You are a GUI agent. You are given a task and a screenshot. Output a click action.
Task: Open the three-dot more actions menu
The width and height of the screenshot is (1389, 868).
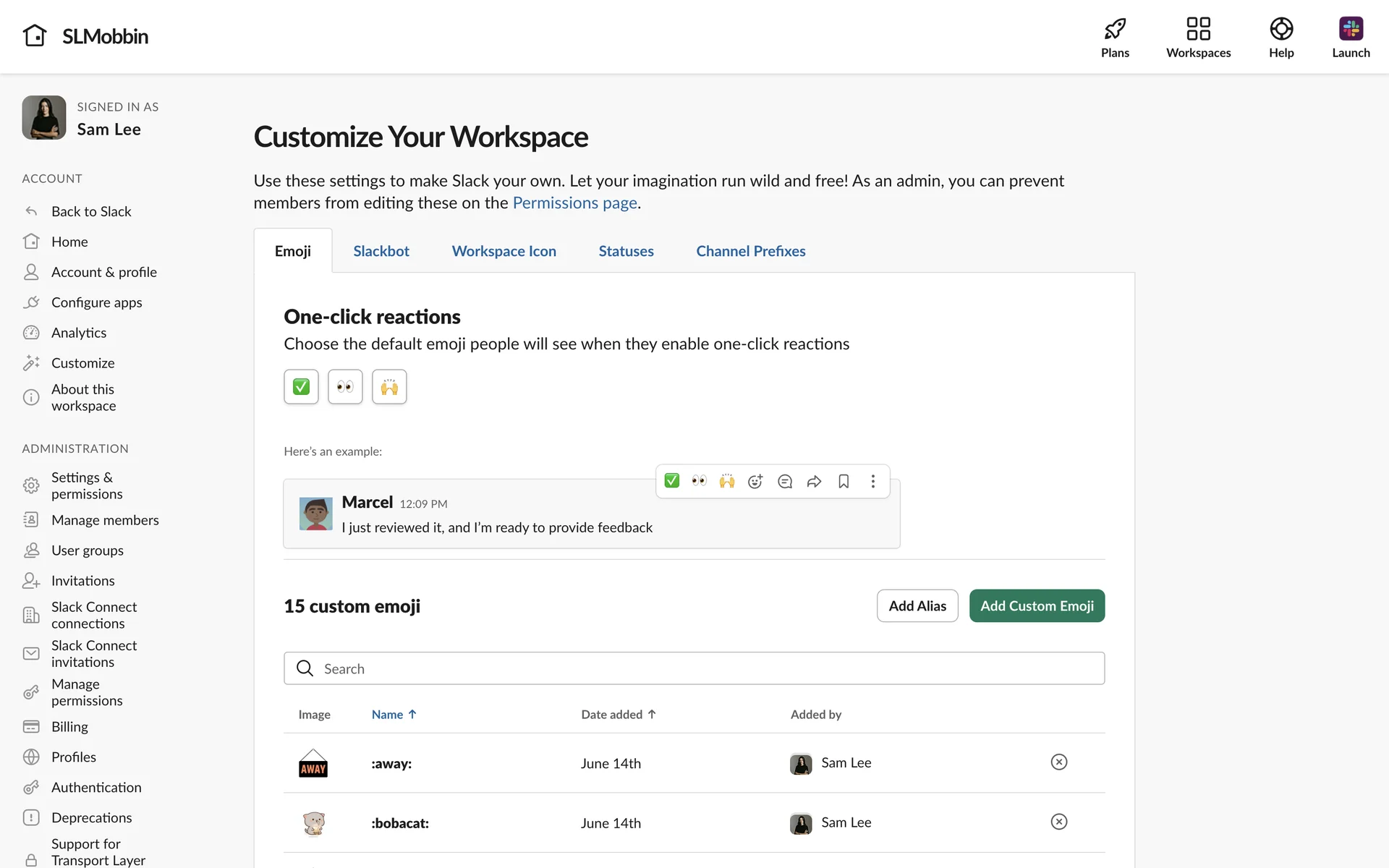click(x=873, y=482)
